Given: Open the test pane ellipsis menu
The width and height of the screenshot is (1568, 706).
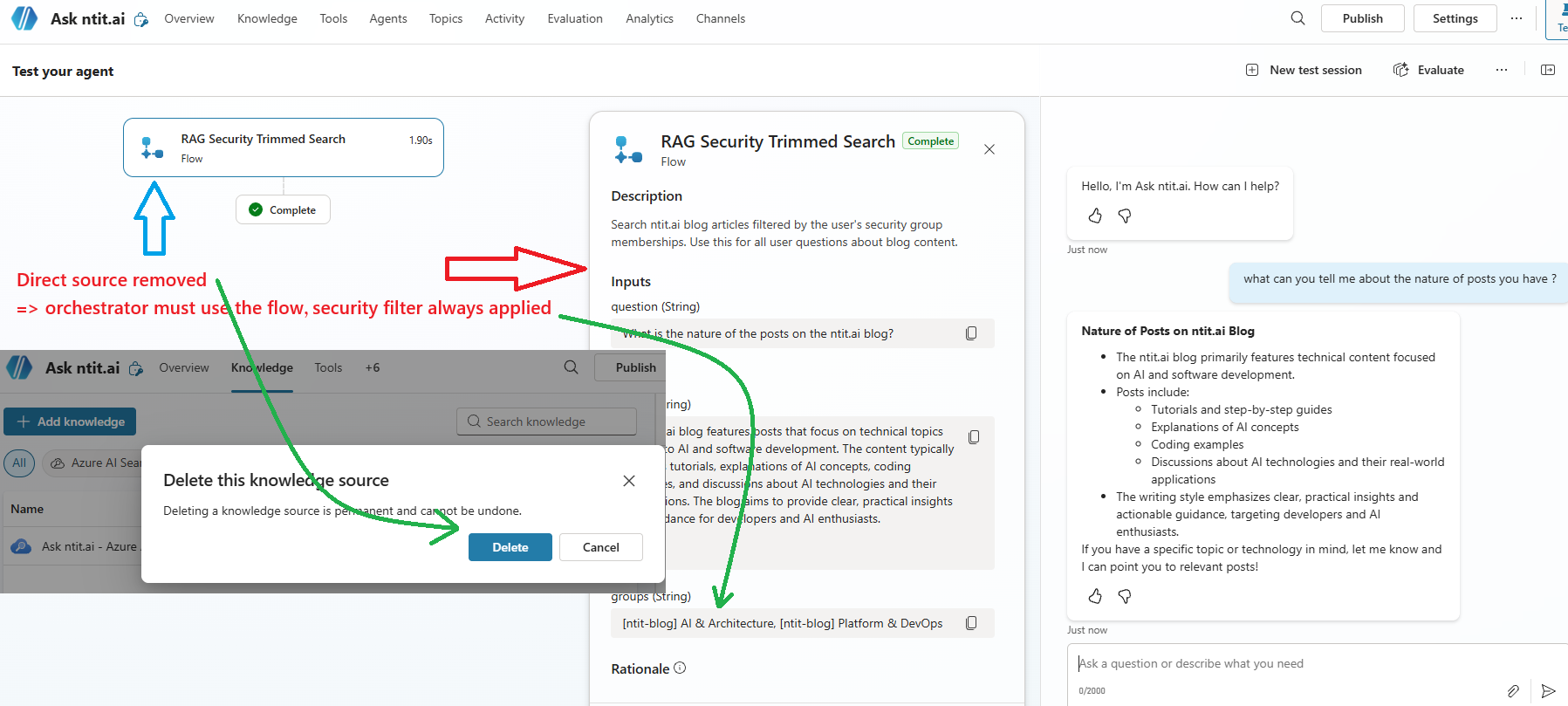Looking at the screenshot, I should 1501,70.
